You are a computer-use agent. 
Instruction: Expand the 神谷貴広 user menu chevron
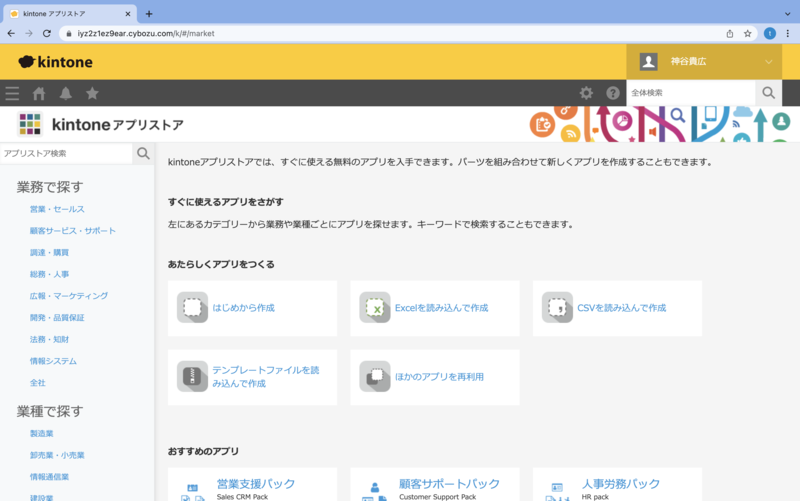click(x=768, y=62)
